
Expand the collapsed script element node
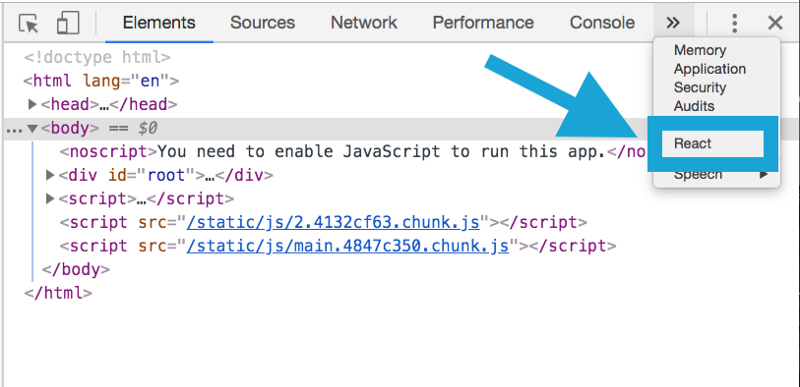coord(50,198)
